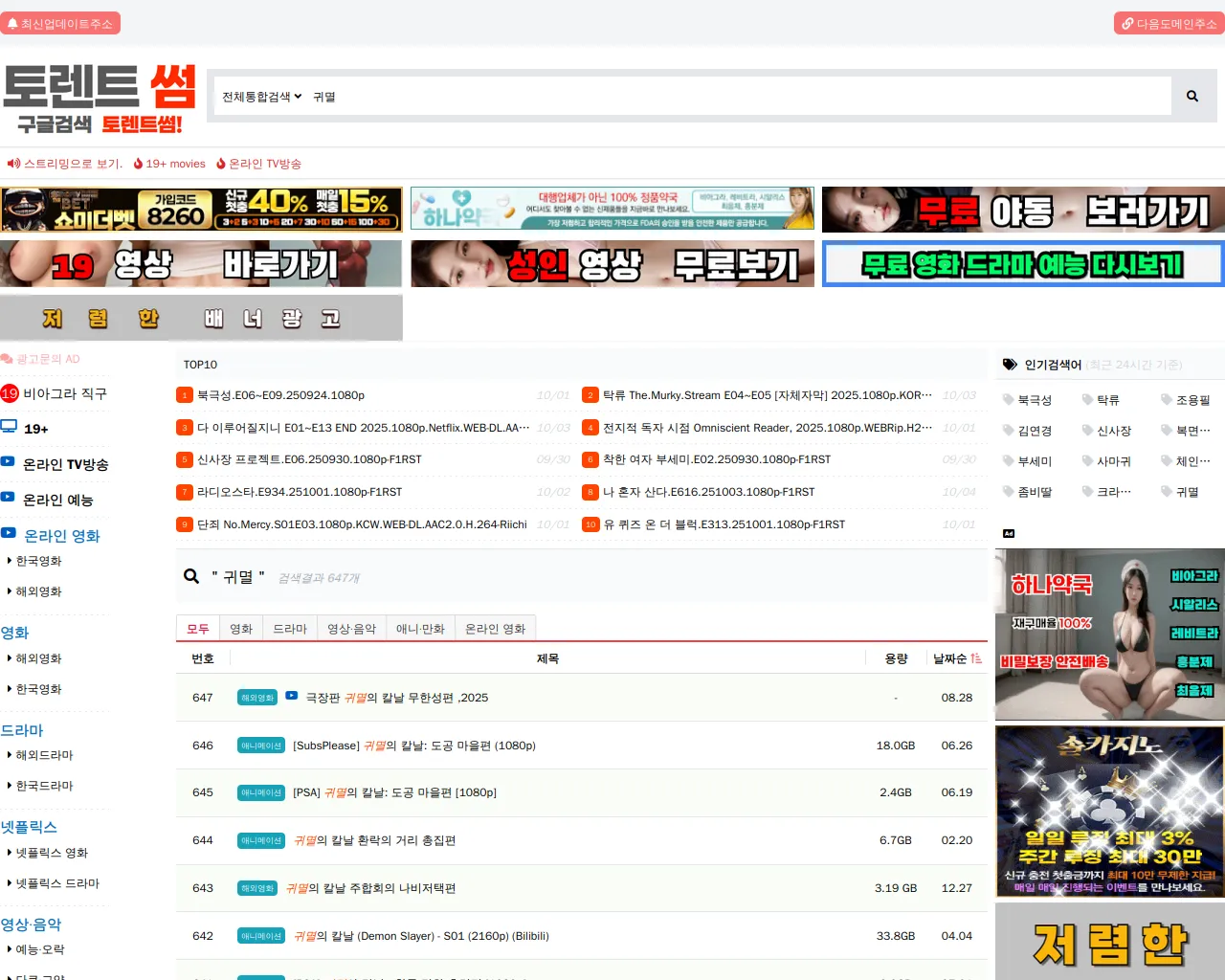Switch to the 드라마 results tab
1225x980 pixels.
(x=289, y=629)
